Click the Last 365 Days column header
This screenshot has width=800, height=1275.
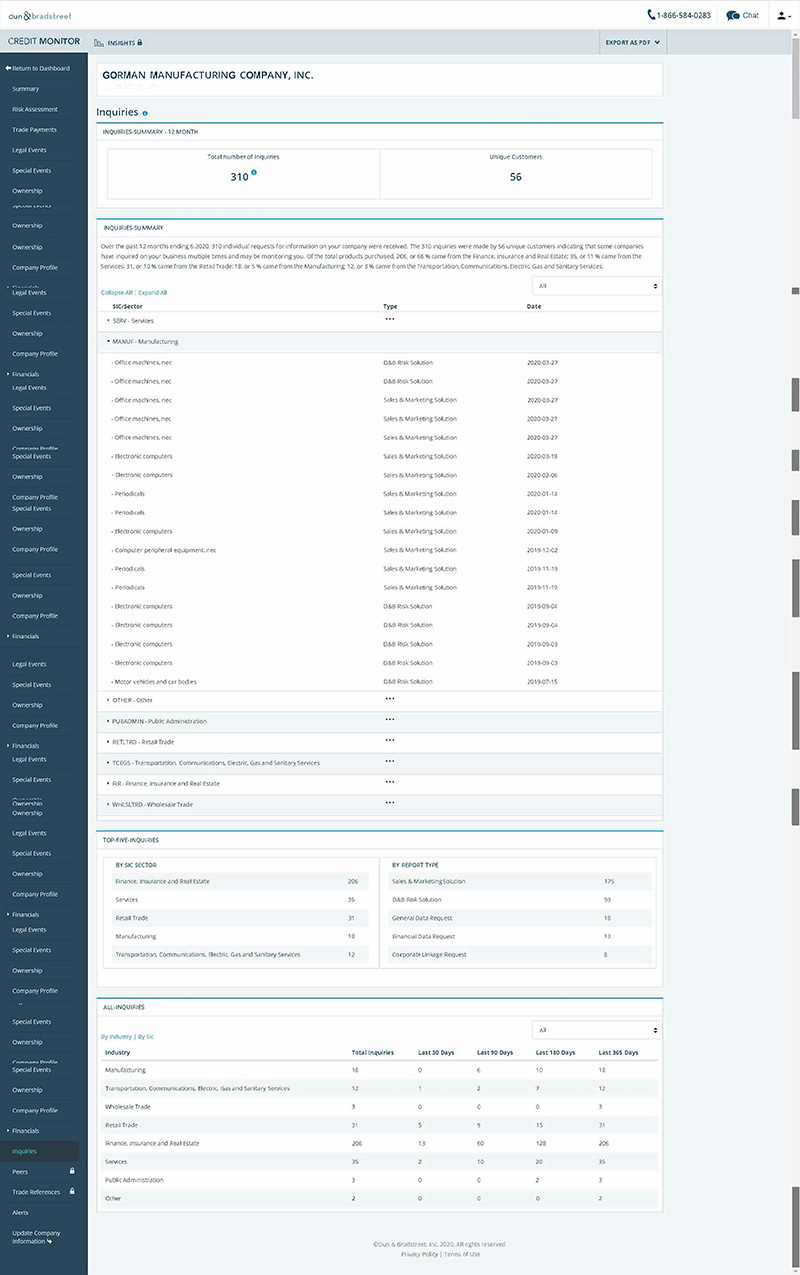tap(619, 1052)
